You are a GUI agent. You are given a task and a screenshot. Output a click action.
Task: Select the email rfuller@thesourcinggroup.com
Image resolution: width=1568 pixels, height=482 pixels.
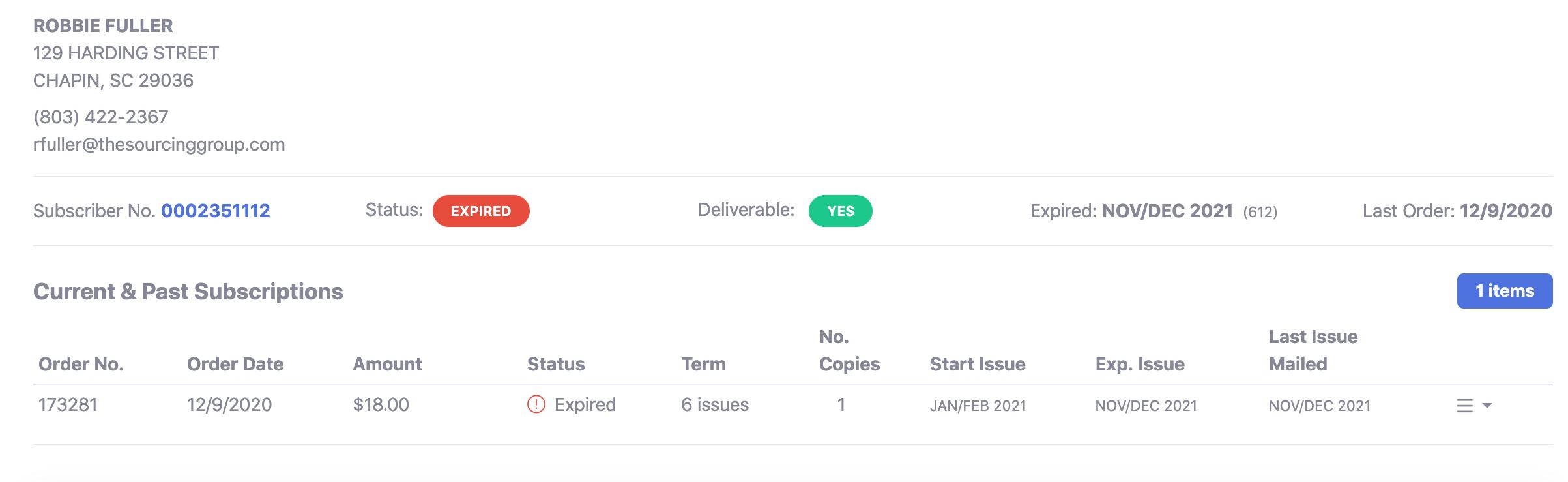click(159, 144)
